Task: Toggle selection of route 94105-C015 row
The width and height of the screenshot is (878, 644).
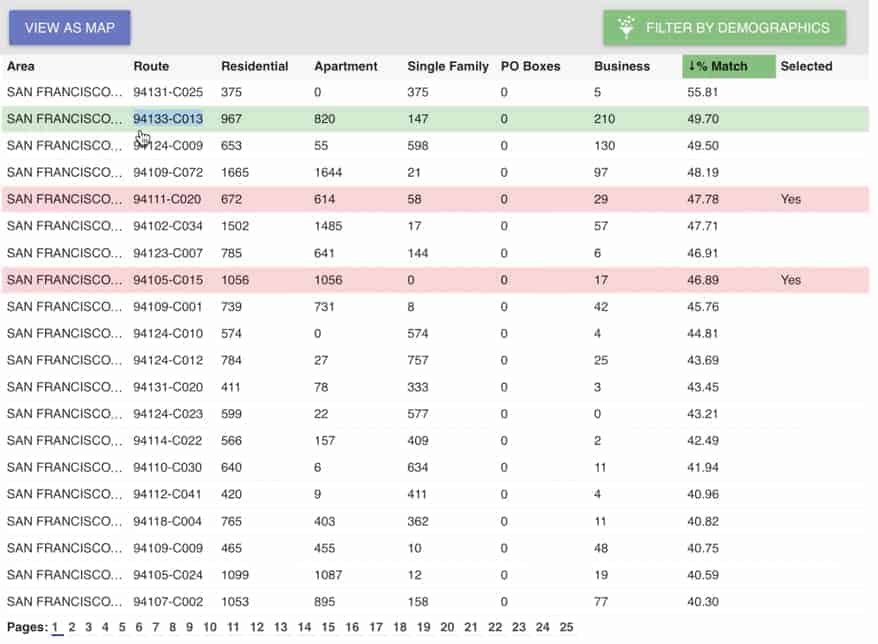Action: [x=435, y=280]
